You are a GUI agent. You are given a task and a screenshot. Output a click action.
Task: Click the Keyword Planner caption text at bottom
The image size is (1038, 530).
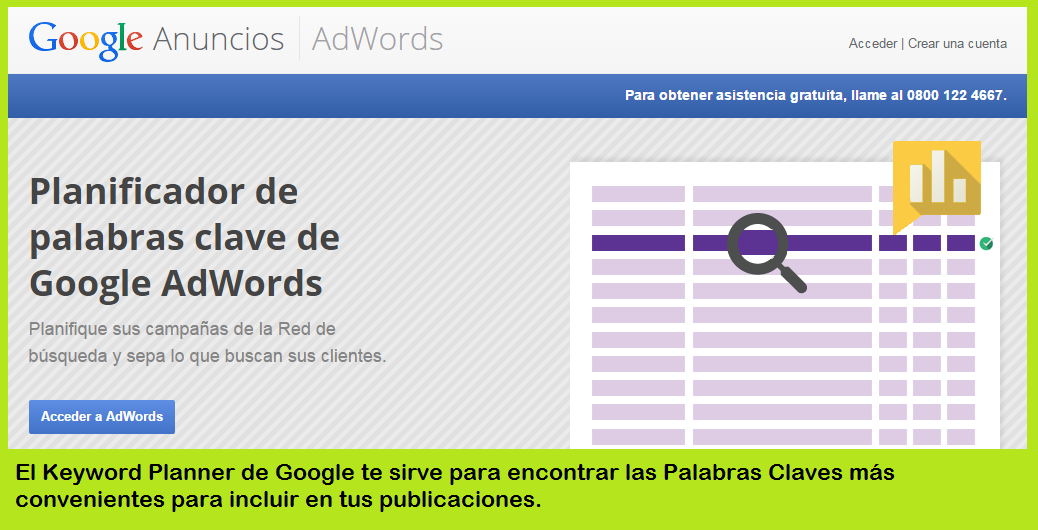455,485
